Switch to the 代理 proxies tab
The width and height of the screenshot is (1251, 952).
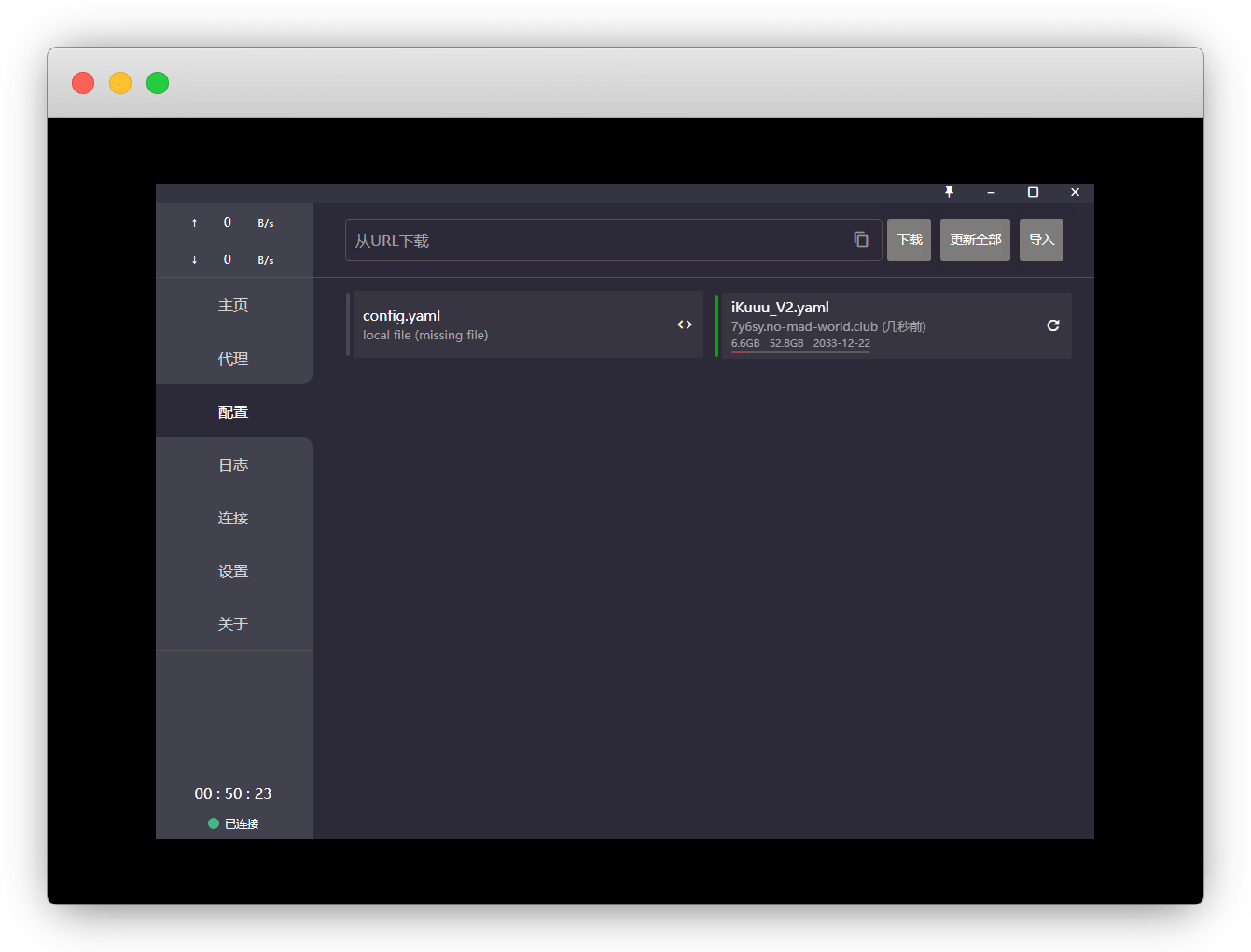233,358
